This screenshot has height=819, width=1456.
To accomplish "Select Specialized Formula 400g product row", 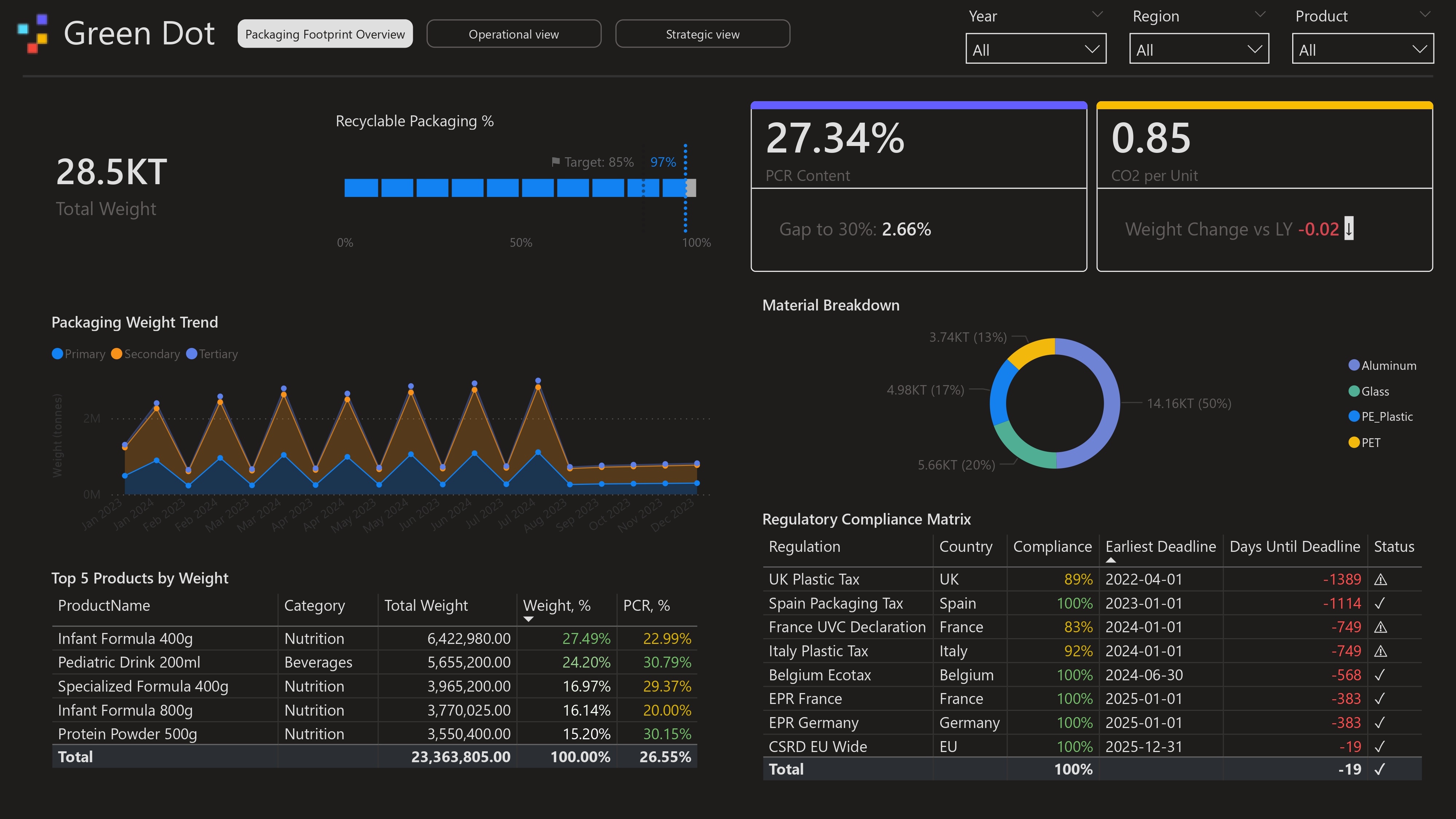I will [x=374, y=686].
